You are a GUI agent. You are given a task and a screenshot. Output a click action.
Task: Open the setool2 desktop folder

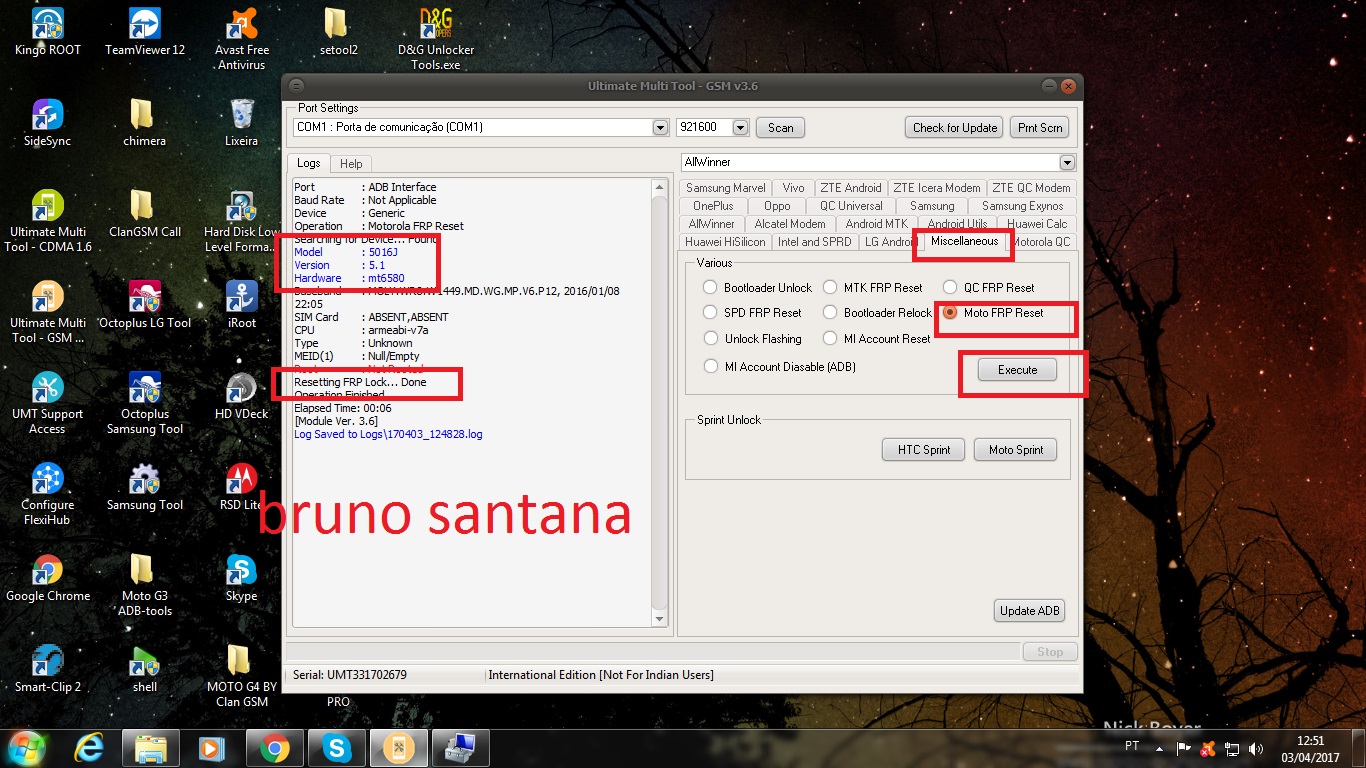[338, 32]
